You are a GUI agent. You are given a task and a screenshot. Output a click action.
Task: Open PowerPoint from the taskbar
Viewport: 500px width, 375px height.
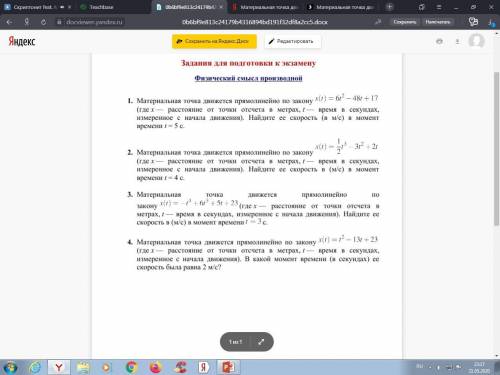click(x=228, y=367)
